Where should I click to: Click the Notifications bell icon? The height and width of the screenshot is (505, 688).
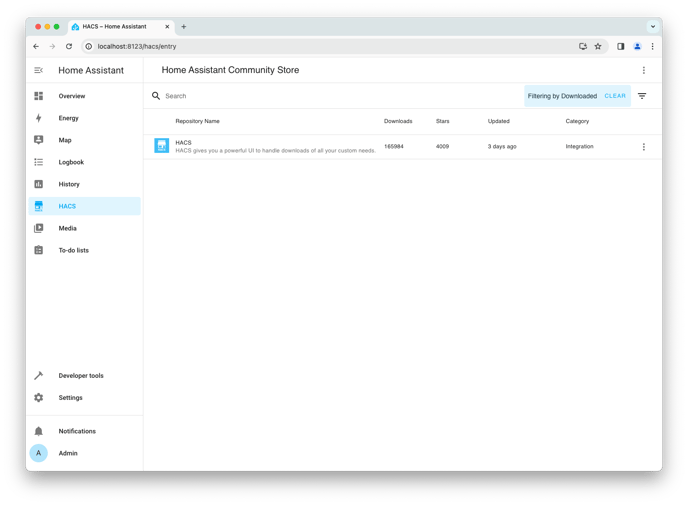click(x=39, y=431)
